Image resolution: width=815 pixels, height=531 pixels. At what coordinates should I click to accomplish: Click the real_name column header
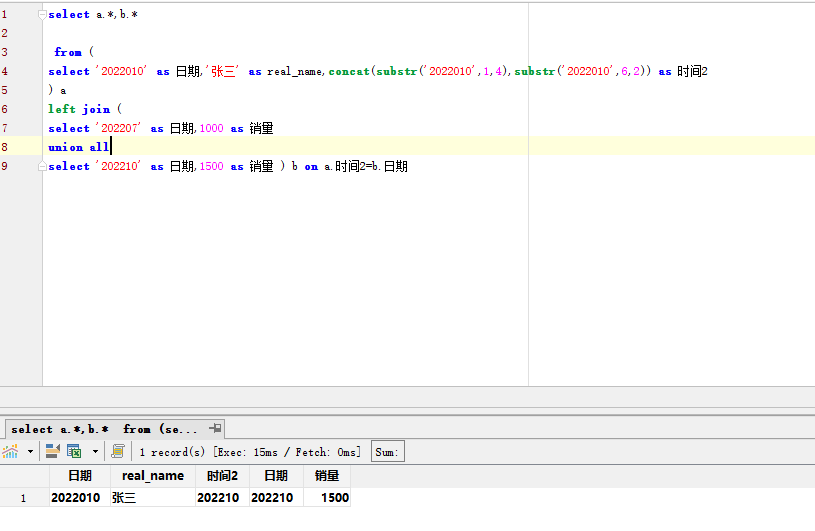click(x=152, y=476)
